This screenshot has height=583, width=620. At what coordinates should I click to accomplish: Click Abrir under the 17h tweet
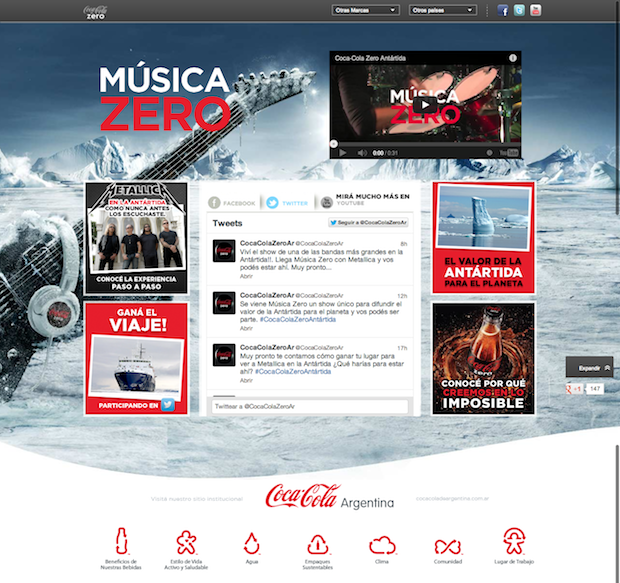pos(246,380)
